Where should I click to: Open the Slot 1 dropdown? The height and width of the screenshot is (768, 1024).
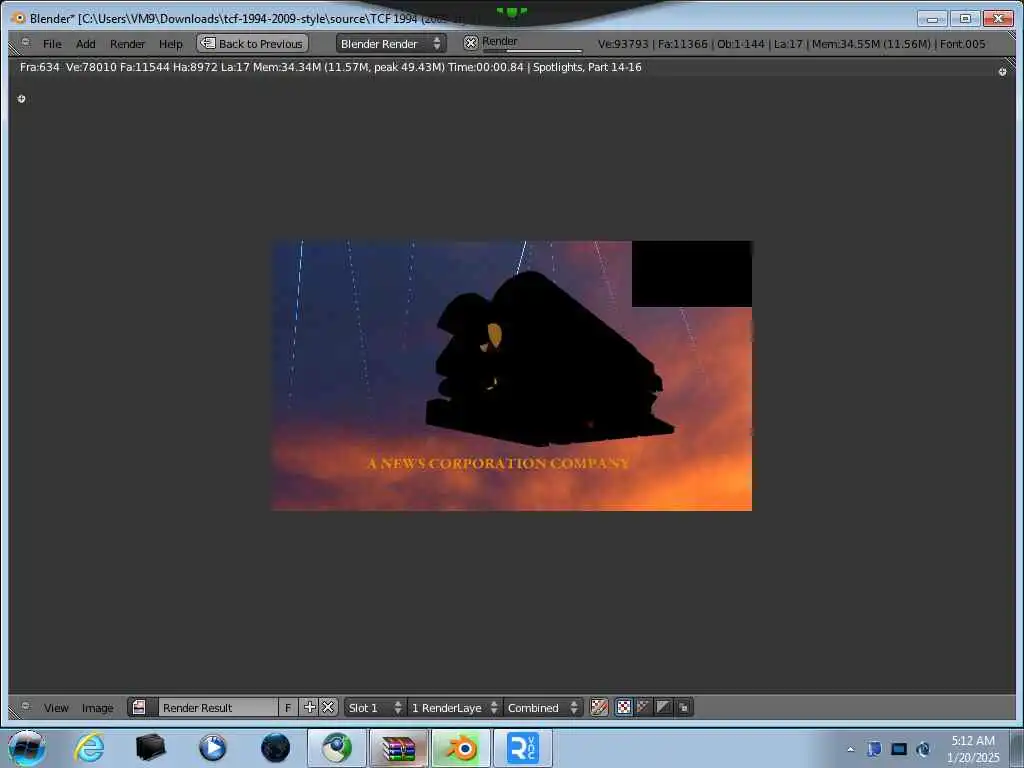pyautogui.click(x=375, y=708)
